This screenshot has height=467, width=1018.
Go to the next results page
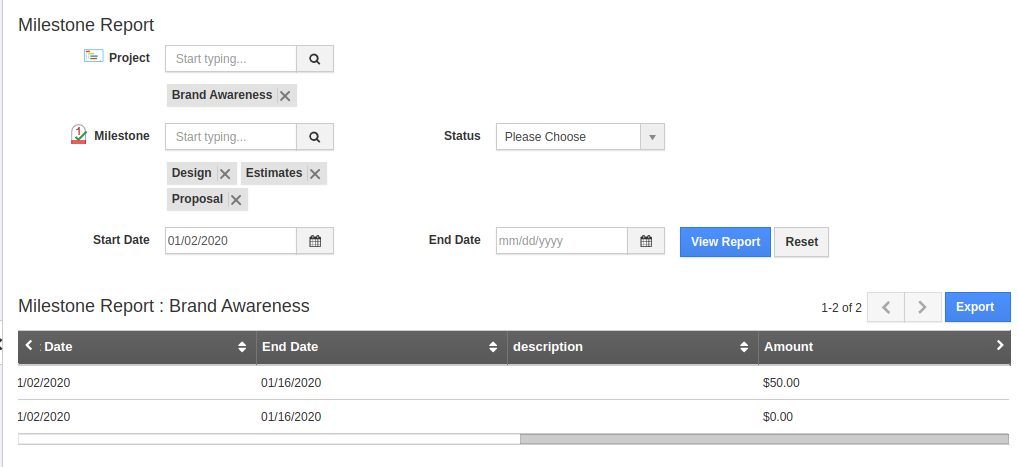[x=922, y=307]
